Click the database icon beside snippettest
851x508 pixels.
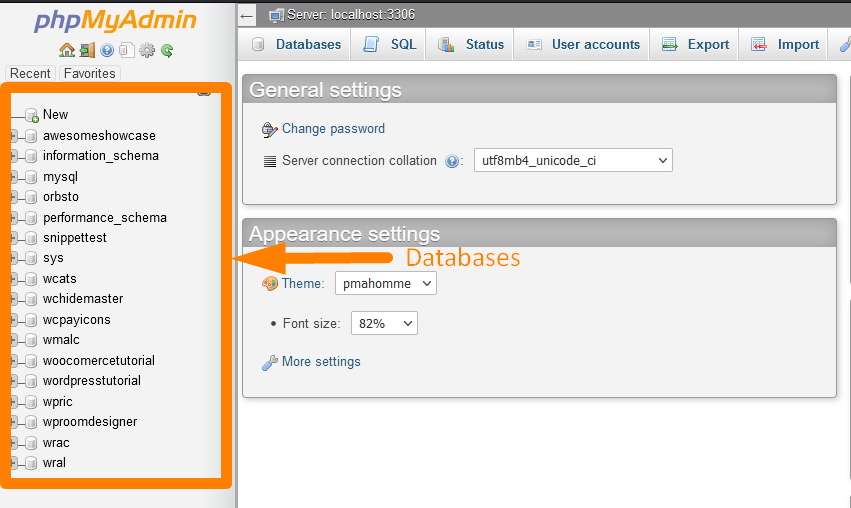click(31, 238)
